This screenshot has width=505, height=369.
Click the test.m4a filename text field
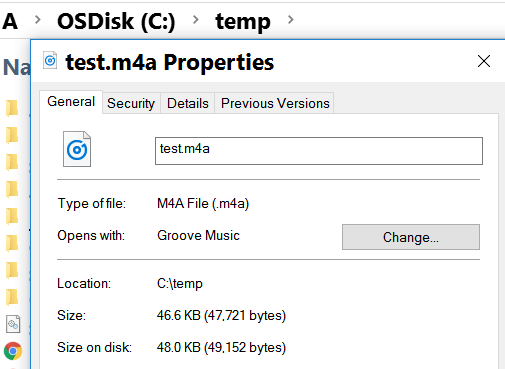click(319, 151)
